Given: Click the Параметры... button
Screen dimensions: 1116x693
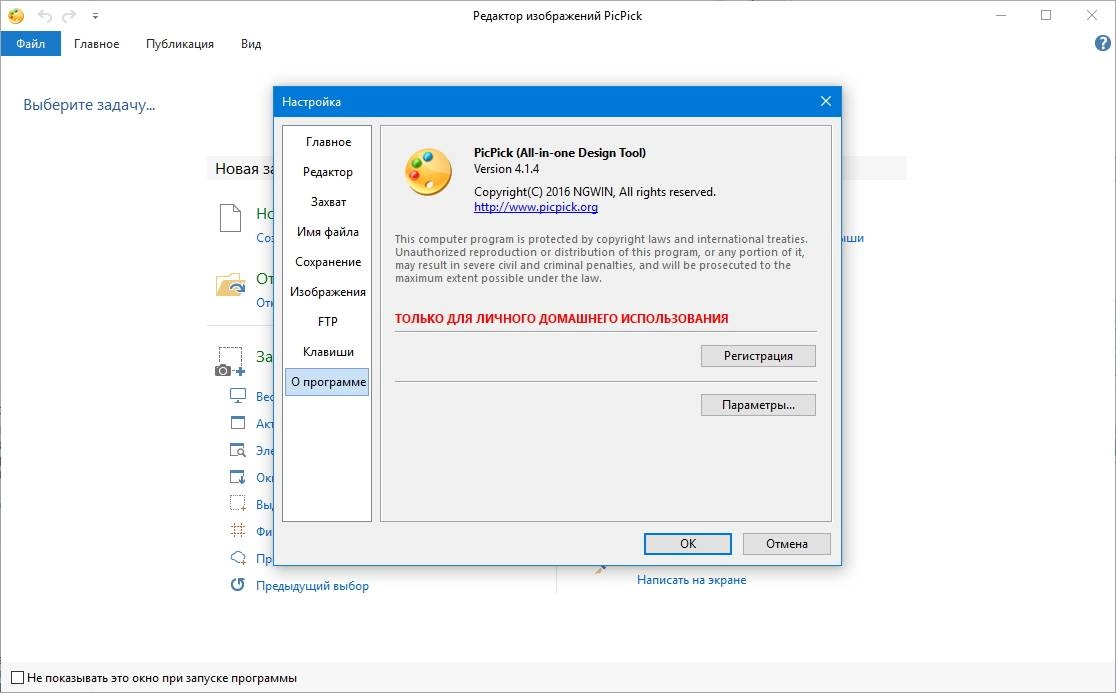Looking at the screenshot, I should pos(758,405).
